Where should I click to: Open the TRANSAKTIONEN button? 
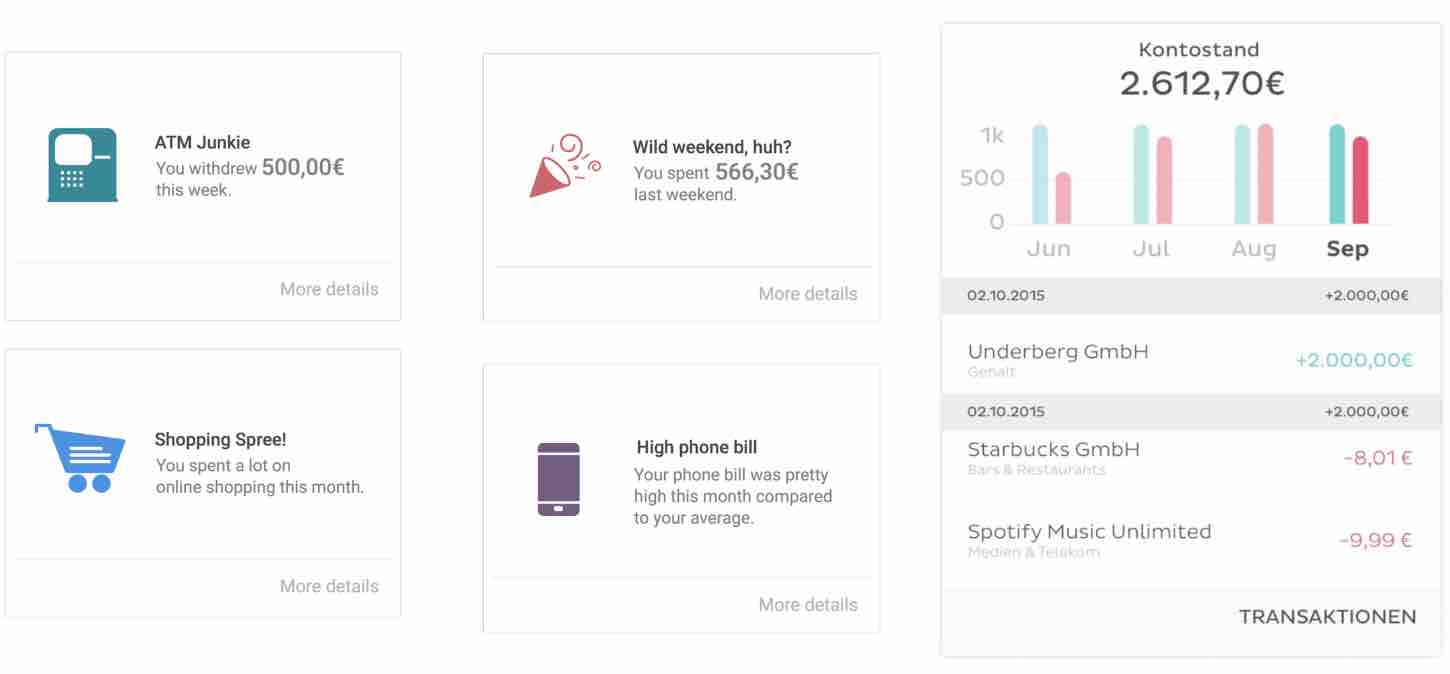[1327, 617]
